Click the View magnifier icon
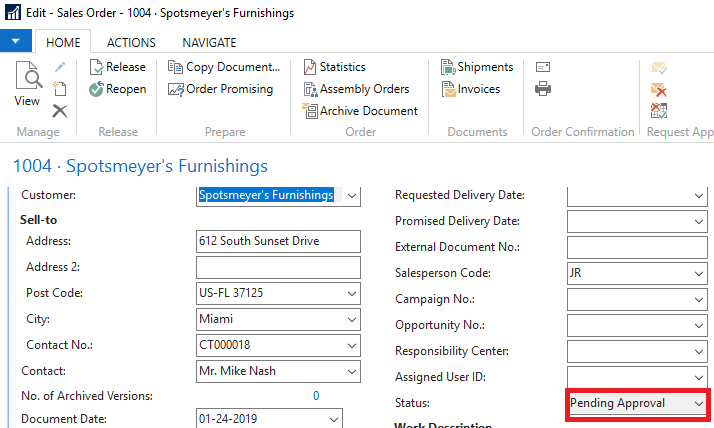 click(x=28, y=75)
